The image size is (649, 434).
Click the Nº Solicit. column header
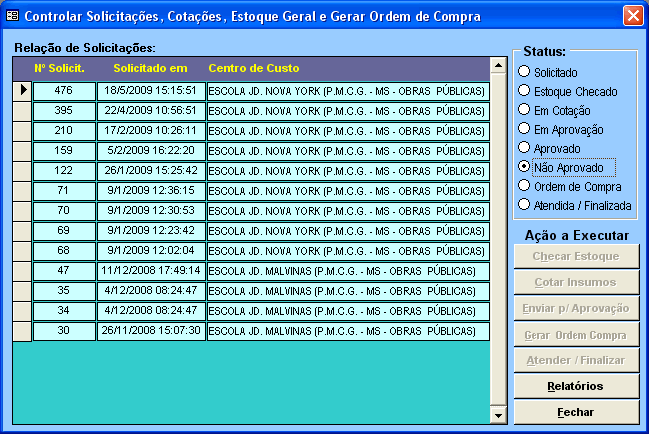(60, 68)
